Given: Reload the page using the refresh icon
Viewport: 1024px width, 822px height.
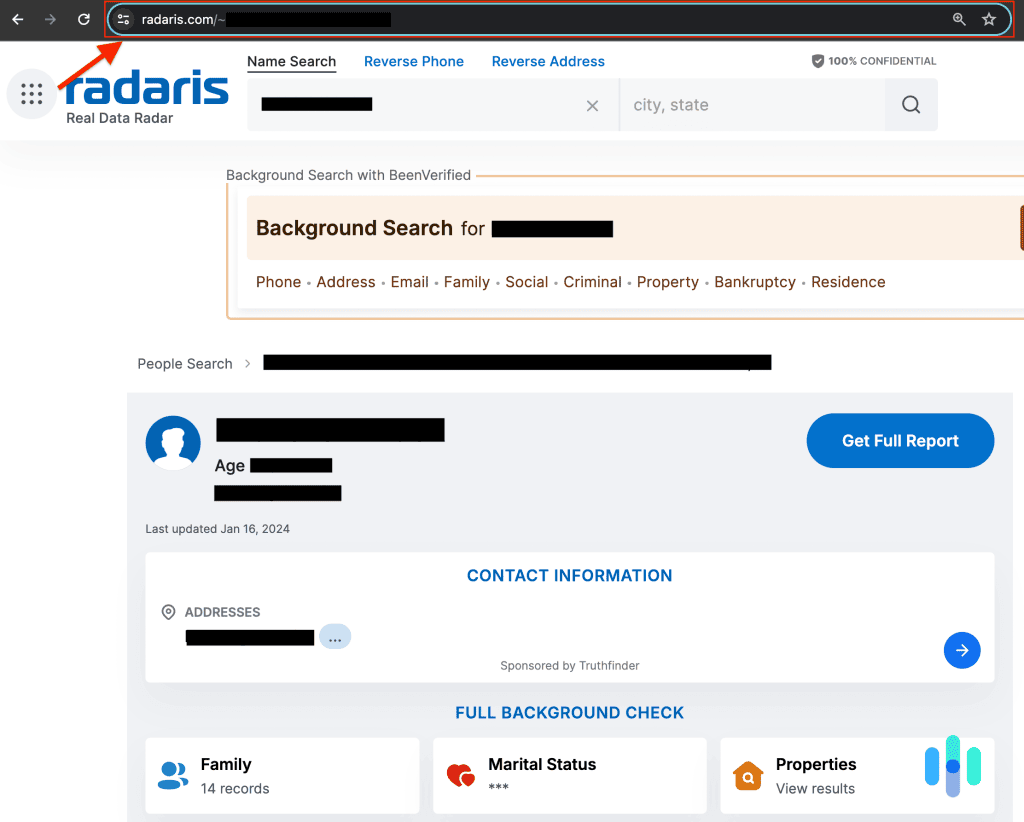Looking at the screenshot, I should tap(83, 18).
